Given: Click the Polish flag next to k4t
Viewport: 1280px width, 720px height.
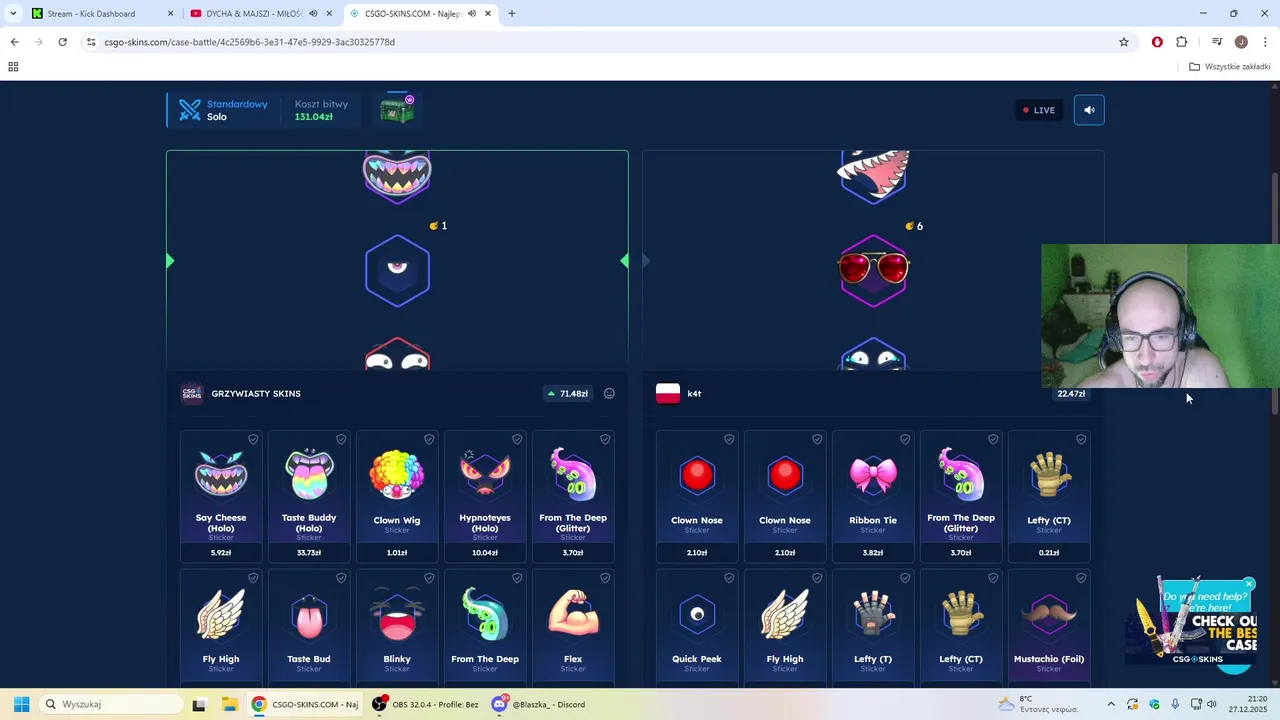Looking at the screenshot, I should 668,393.
